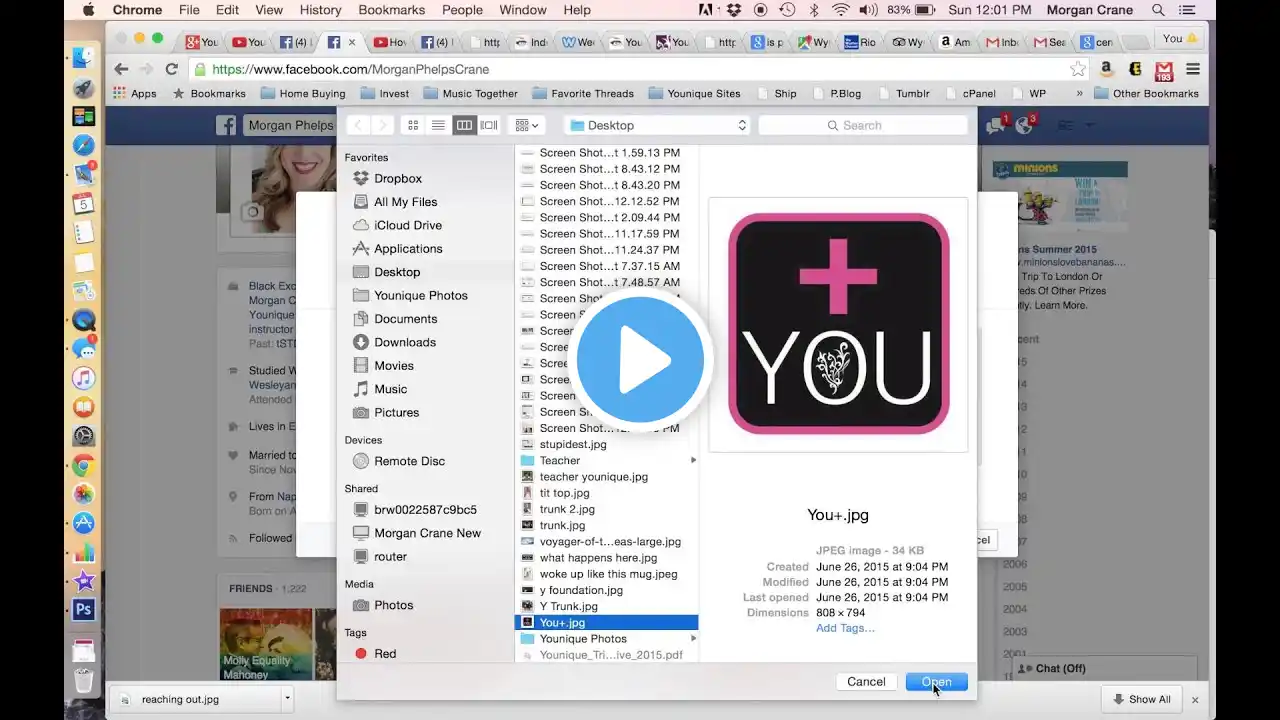
Task: Reload the Facebook page in Chrome
Action: click(x=171, y=69)
